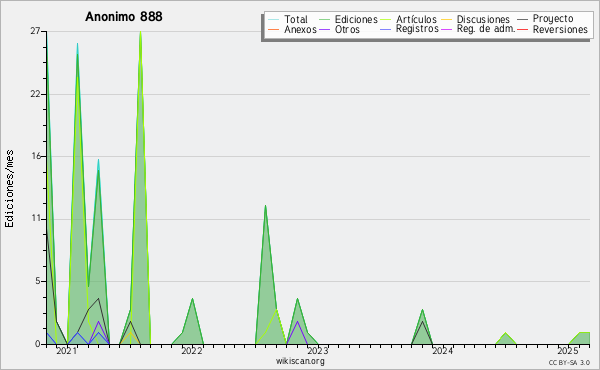Click the red line swatch for Reversiones
600x370 pixels.
pos(522,29)
